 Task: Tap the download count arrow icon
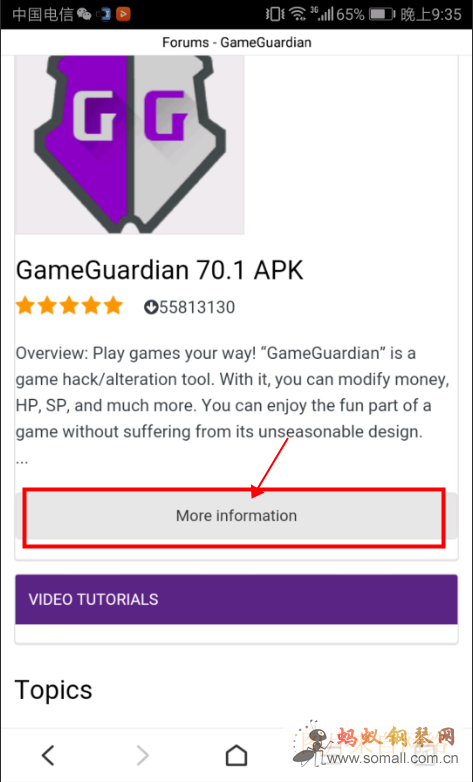click(x=151, y=308)
